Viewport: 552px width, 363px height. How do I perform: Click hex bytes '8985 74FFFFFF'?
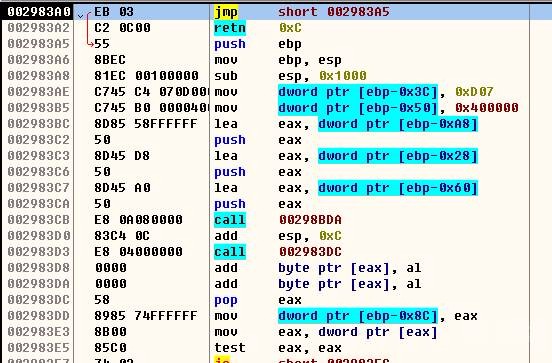pyautogui.click(x=146, y=315)
